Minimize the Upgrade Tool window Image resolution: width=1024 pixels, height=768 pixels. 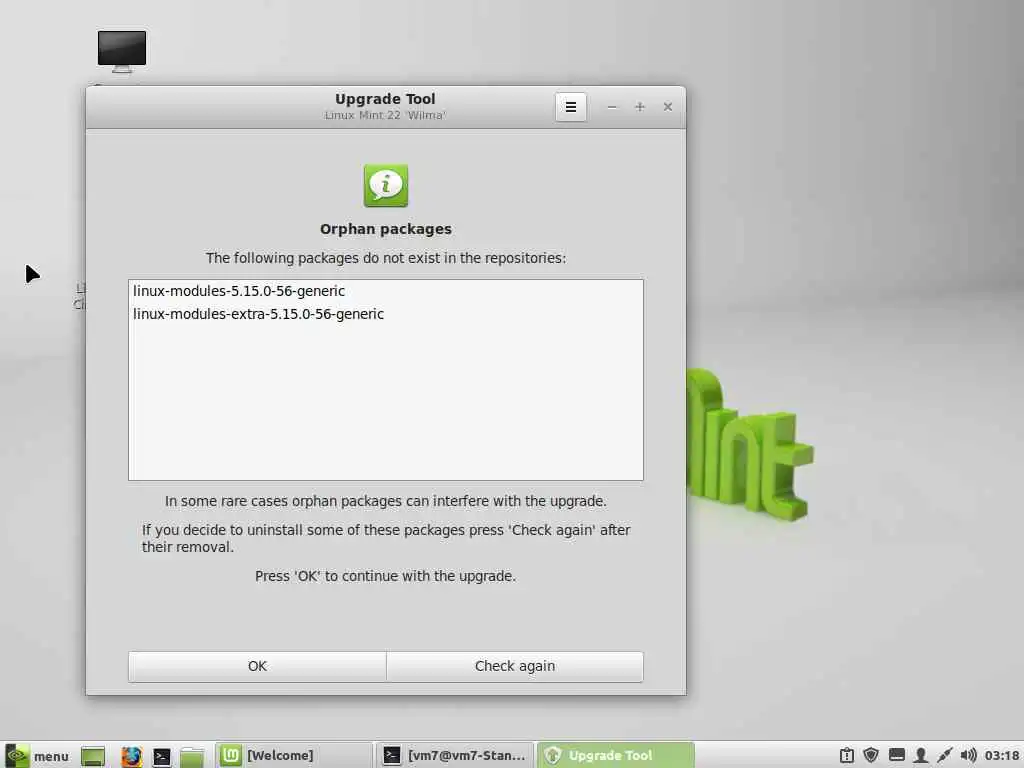coord(612,107)
